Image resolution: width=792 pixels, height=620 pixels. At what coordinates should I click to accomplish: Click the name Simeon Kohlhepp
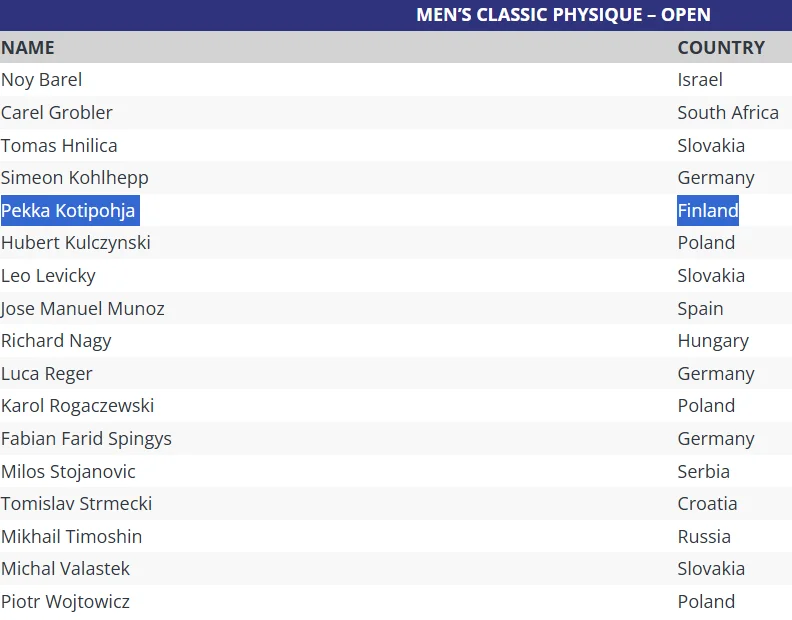75,178
